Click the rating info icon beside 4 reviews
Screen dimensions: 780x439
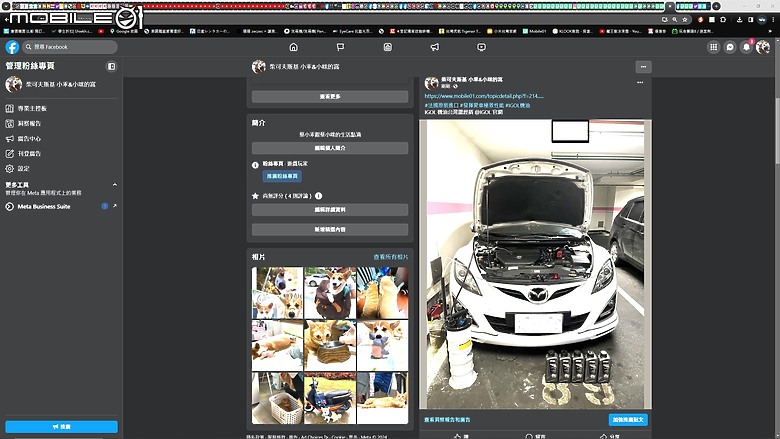coord(318,196)
